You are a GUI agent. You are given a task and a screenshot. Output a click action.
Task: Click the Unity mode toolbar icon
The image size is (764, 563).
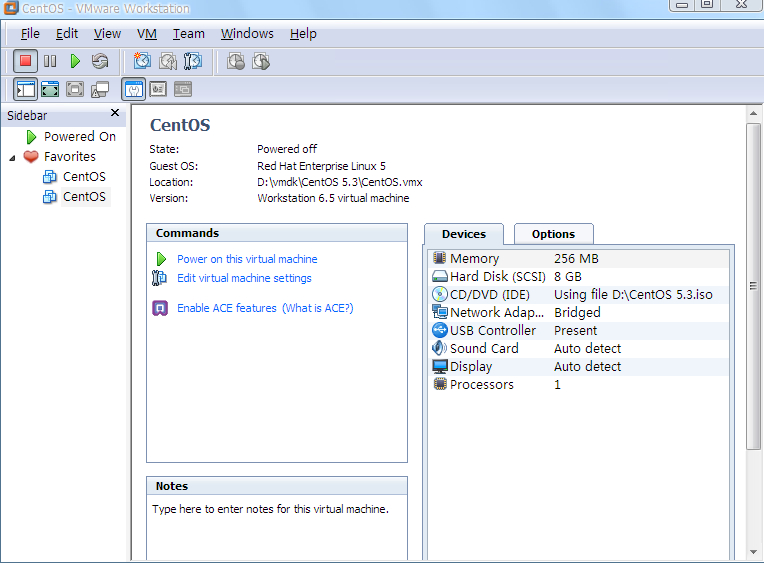click(x=100, y=89)
